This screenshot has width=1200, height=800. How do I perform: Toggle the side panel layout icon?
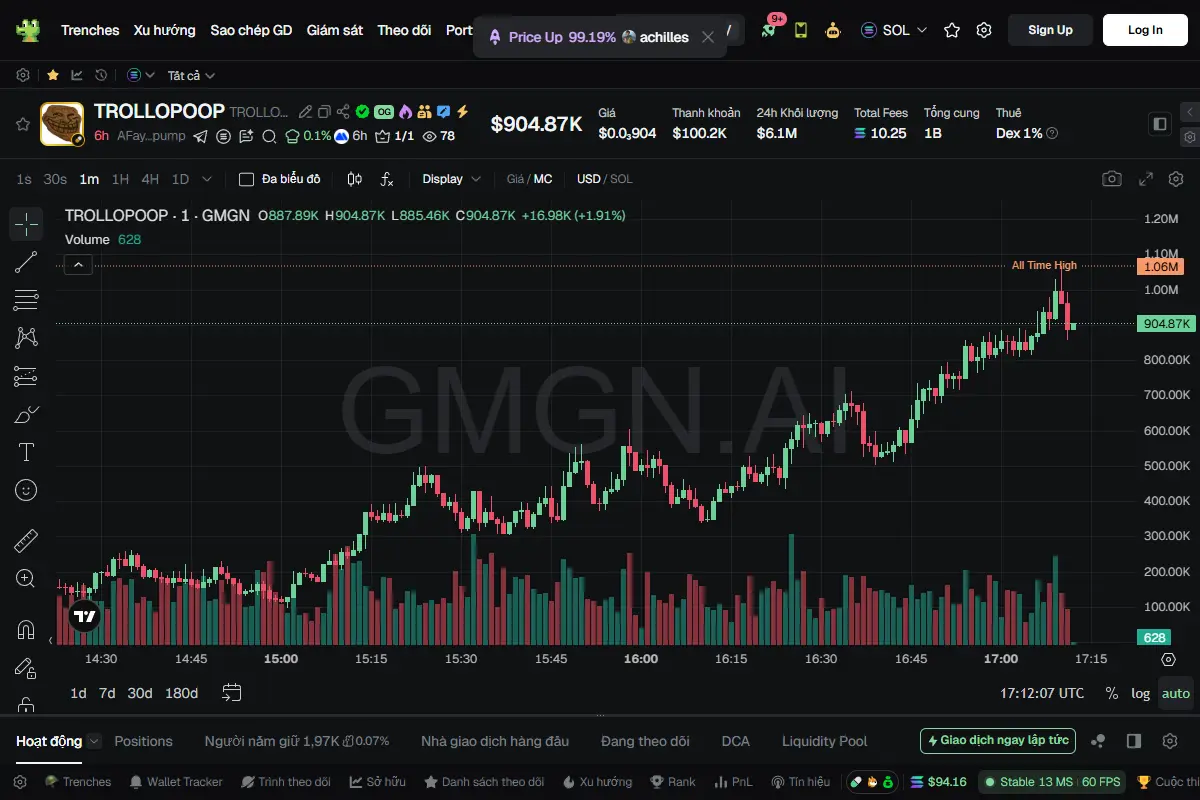click(1160, 124)
